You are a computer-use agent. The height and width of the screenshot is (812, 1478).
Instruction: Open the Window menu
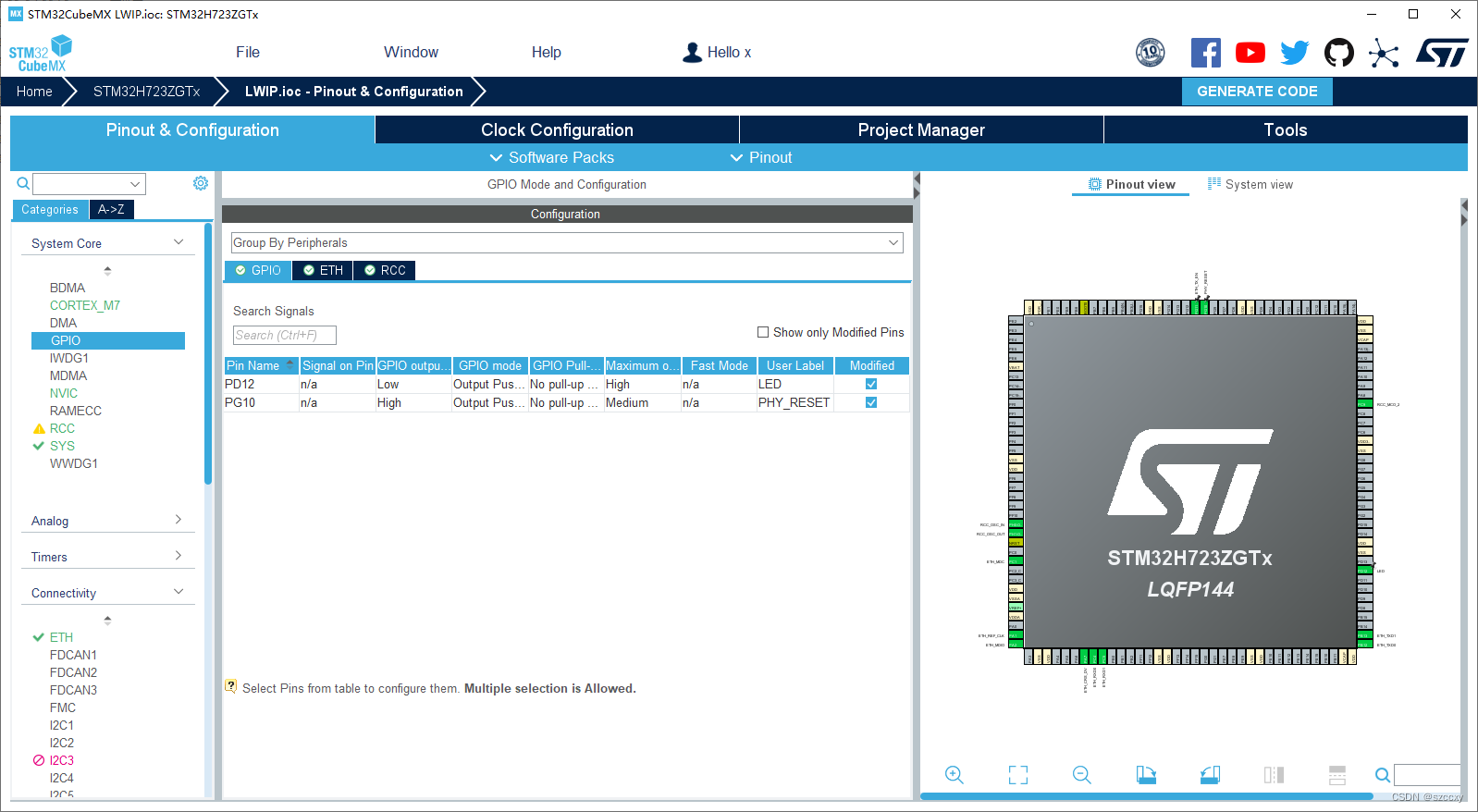click(412, 53)
